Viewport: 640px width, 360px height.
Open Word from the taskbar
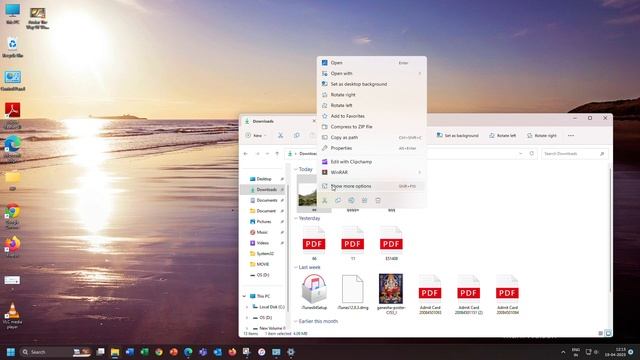(130, 352)
